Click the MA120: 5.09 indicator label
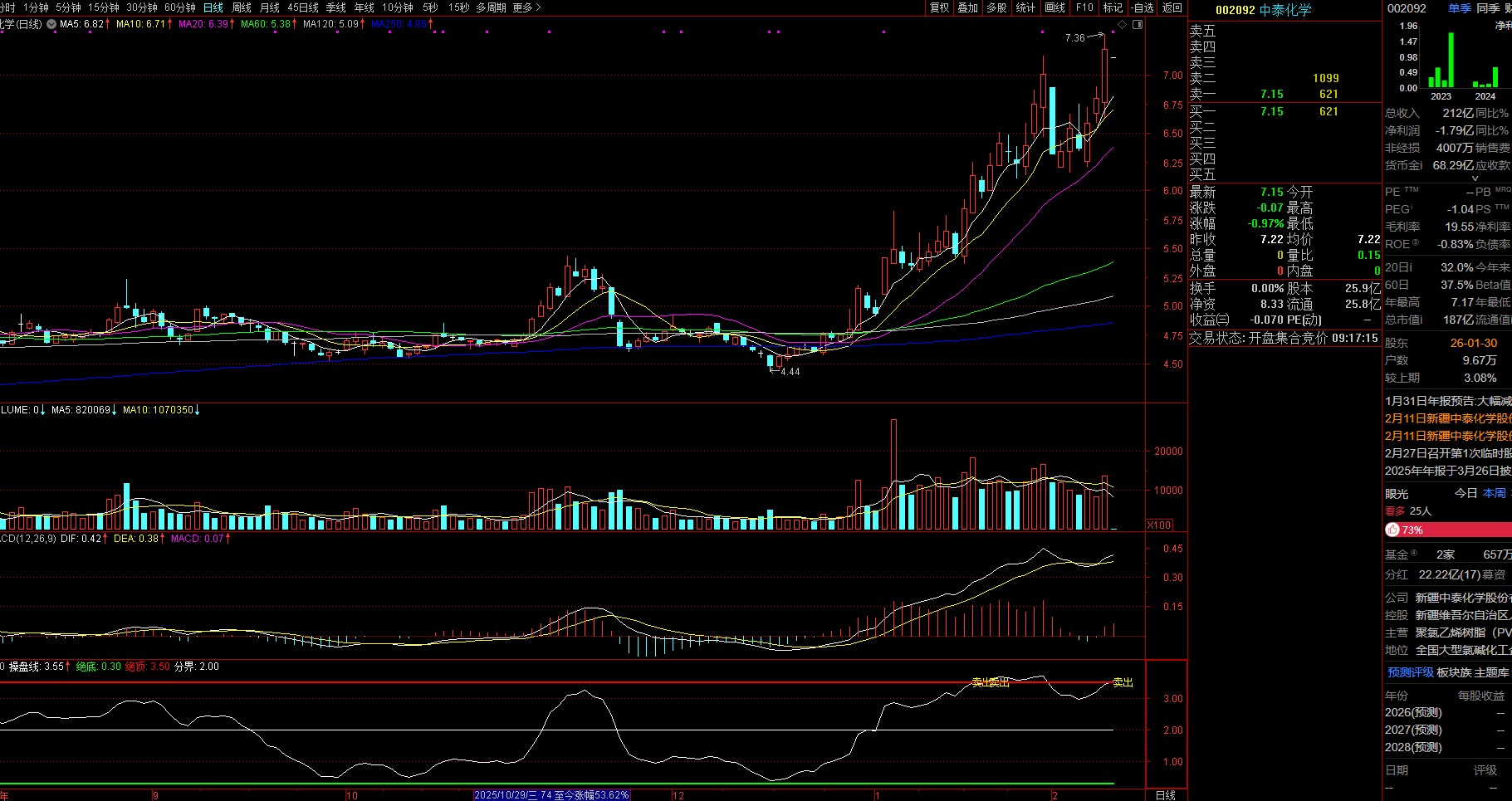Image resolution: width=1512 pixels, height=801 pixels. point(334,24)
